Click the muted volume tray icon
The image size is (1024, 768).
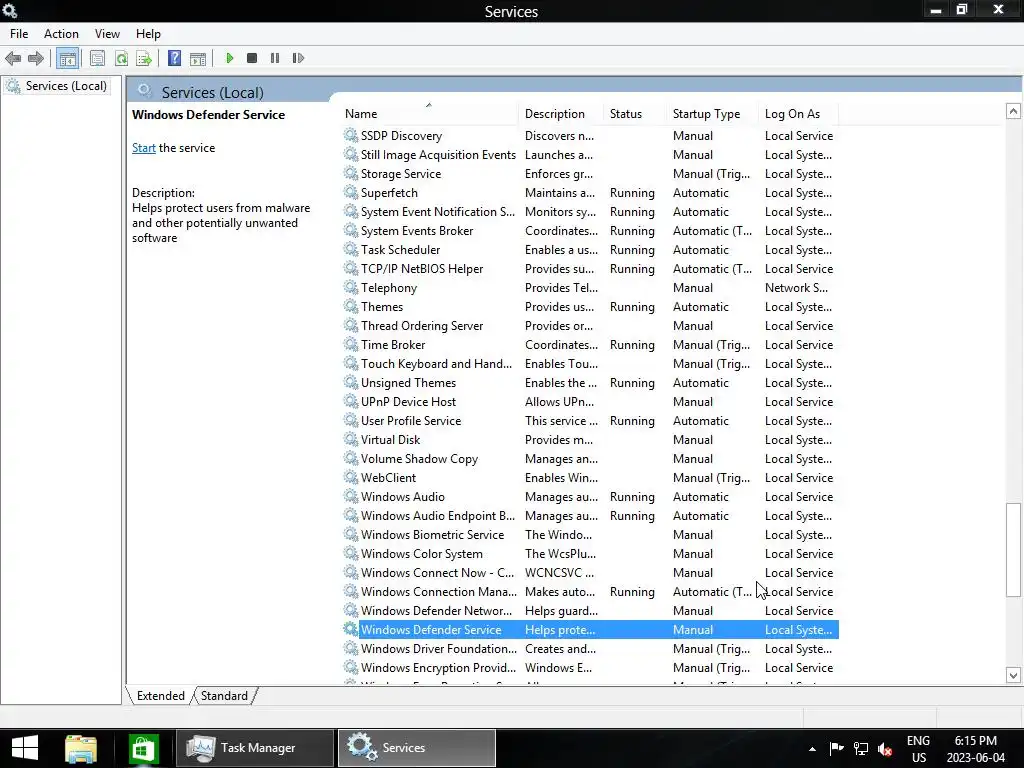[886, 749]
